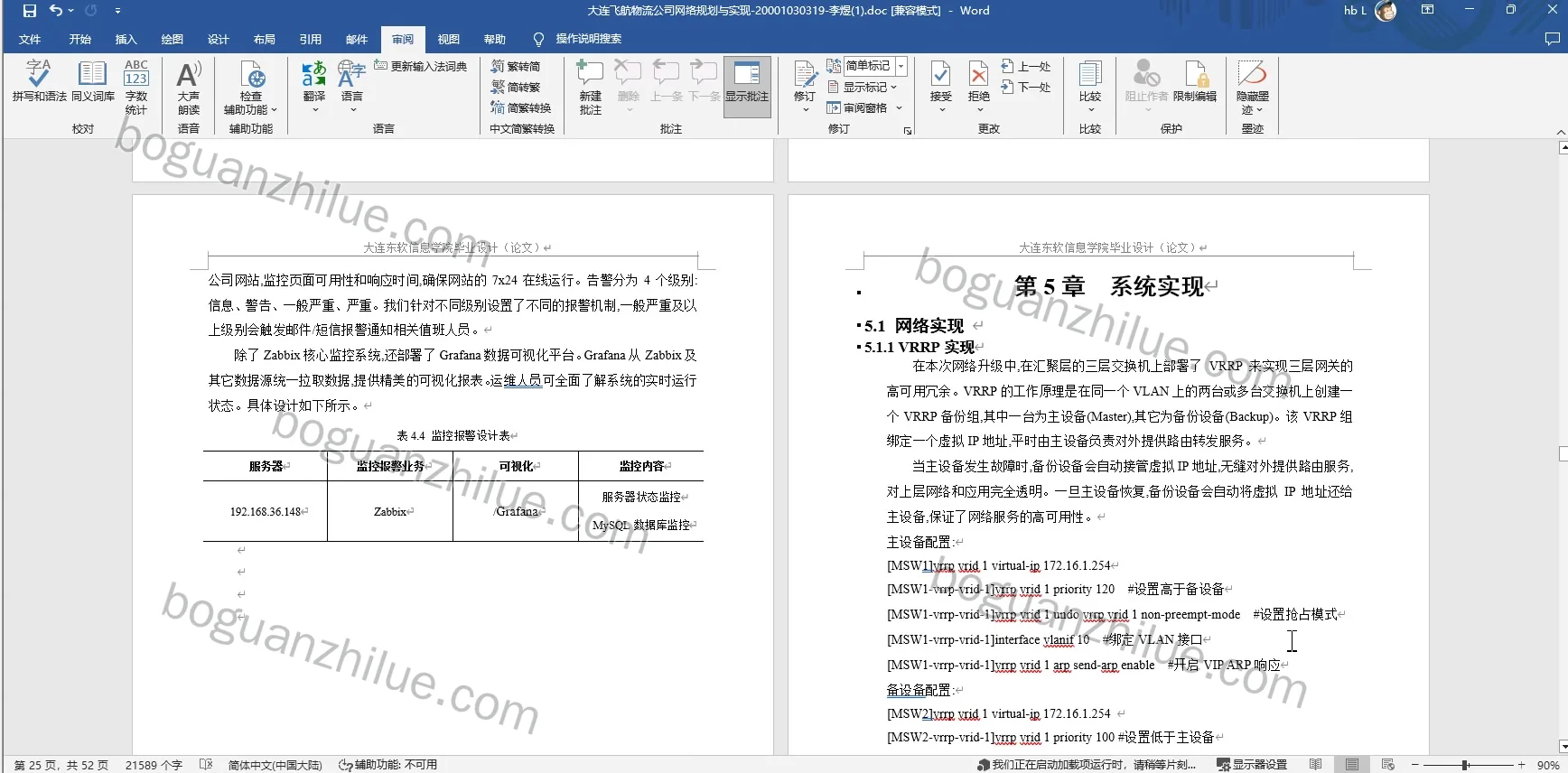
Task: Click the Undo arrow icon
Action: pyautogui.click(x=56, y=11)
